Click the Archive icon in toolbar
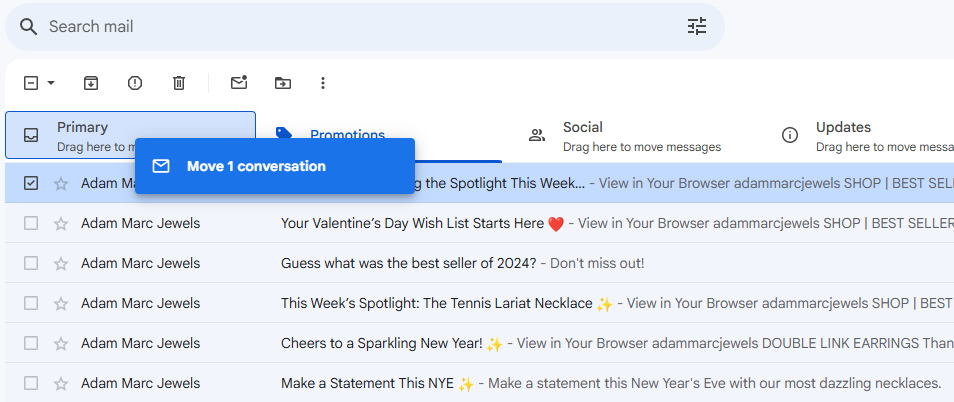 tap(91, 83)
